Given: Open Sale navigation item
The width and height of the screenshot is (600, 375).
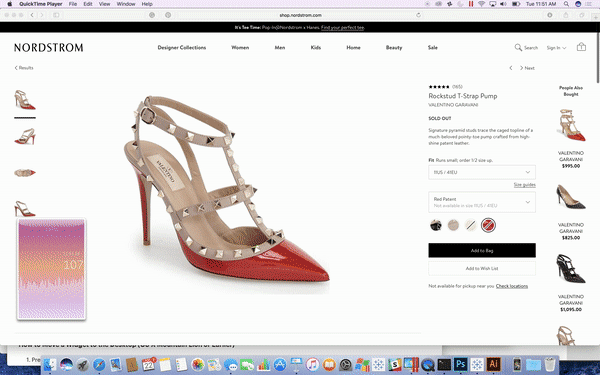Looking at the screenshot, I should pyautogui.click(x=433, y=47).
